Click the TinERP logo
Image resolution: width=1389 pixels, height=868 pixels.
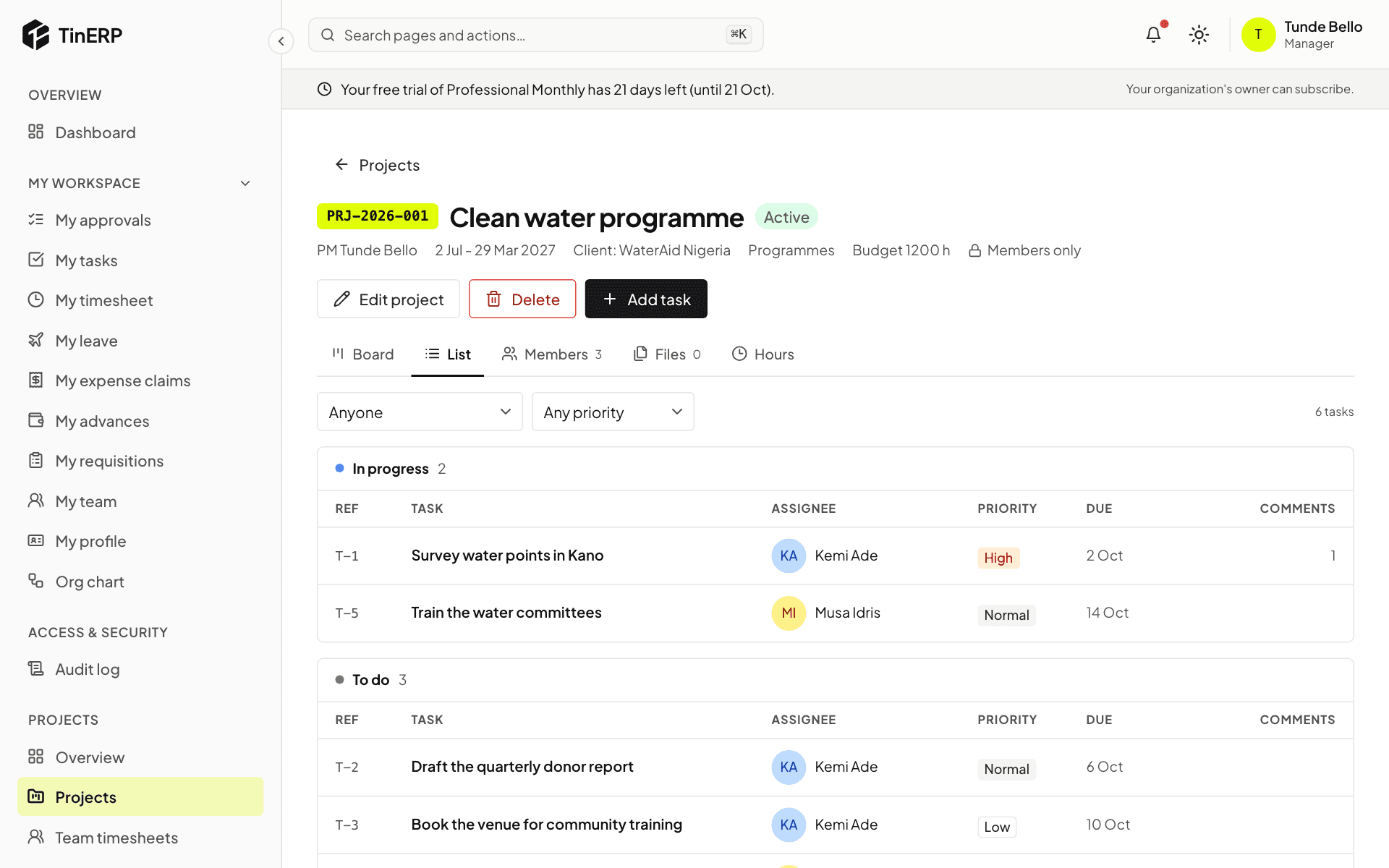pos(72,35)
